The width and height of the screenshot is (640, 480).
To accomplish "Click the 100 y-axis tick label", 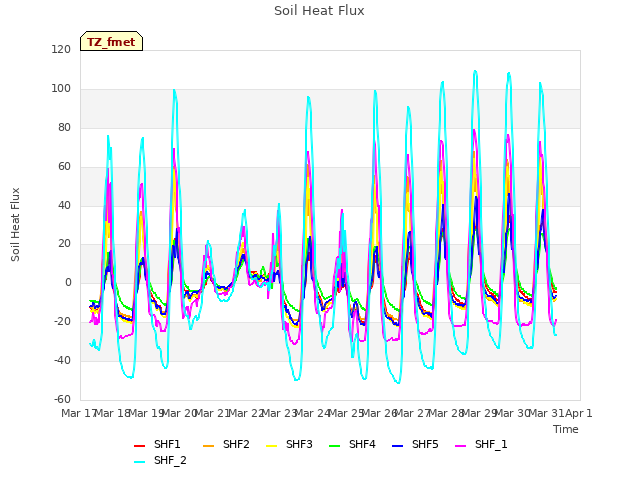I will click(61, 89).
